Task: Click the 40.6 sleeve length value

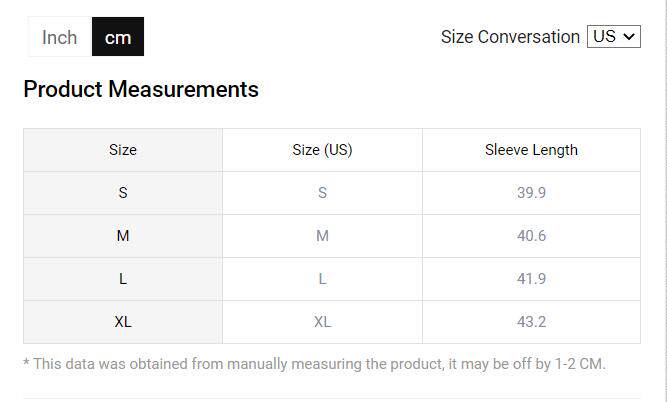Action: [x=531, y=236]
